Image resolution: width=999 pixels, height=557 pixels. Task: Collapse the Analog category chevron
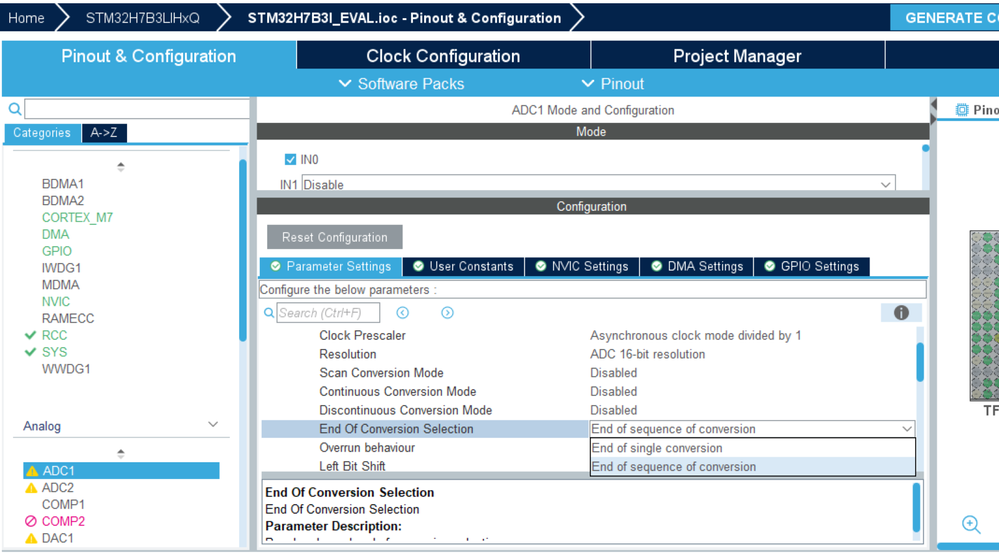pos(213,425)
